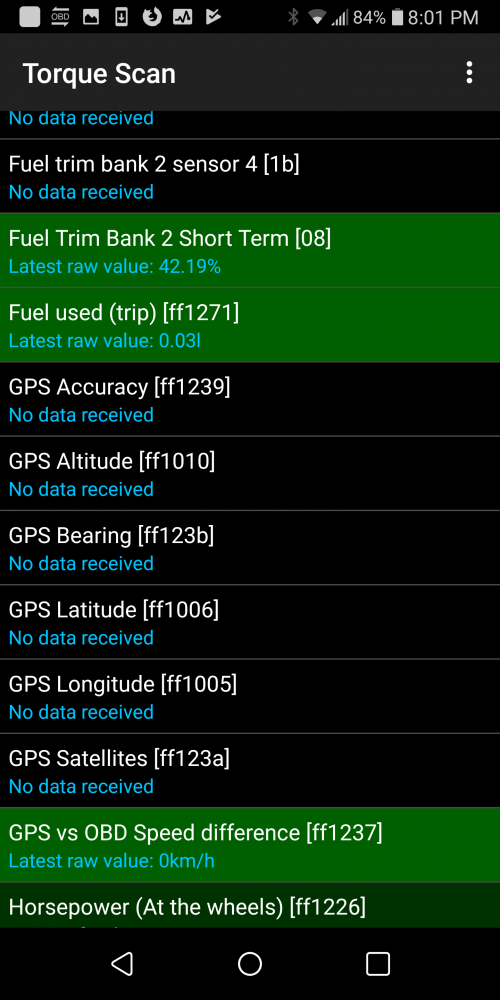500x1000 pixels.
Task: Select Fuel Trim Bank 2 Short Term entry
Action: coord(250,251)
